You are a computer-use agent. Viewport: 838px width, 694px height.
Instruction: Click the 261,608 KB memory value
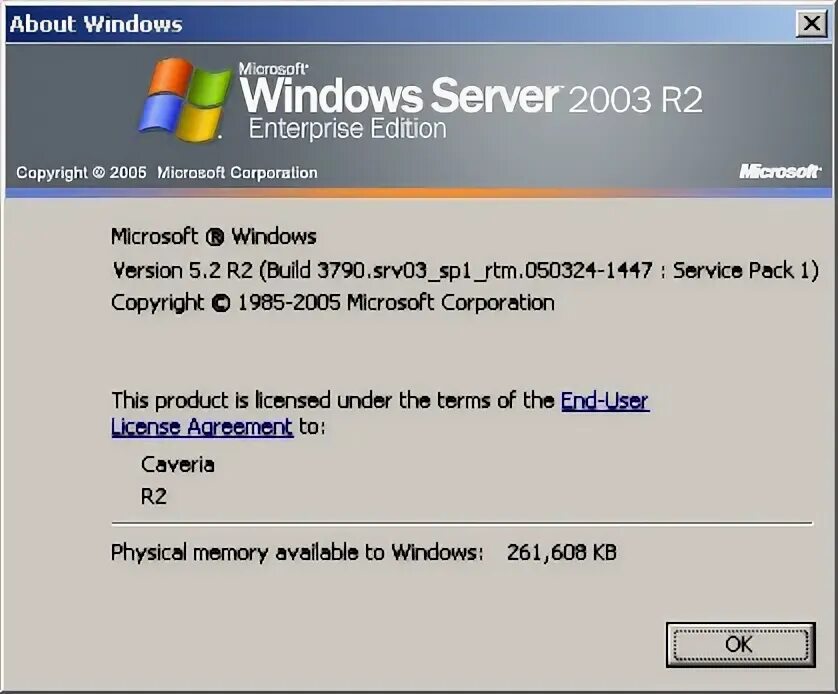click(x=562, y=552)
